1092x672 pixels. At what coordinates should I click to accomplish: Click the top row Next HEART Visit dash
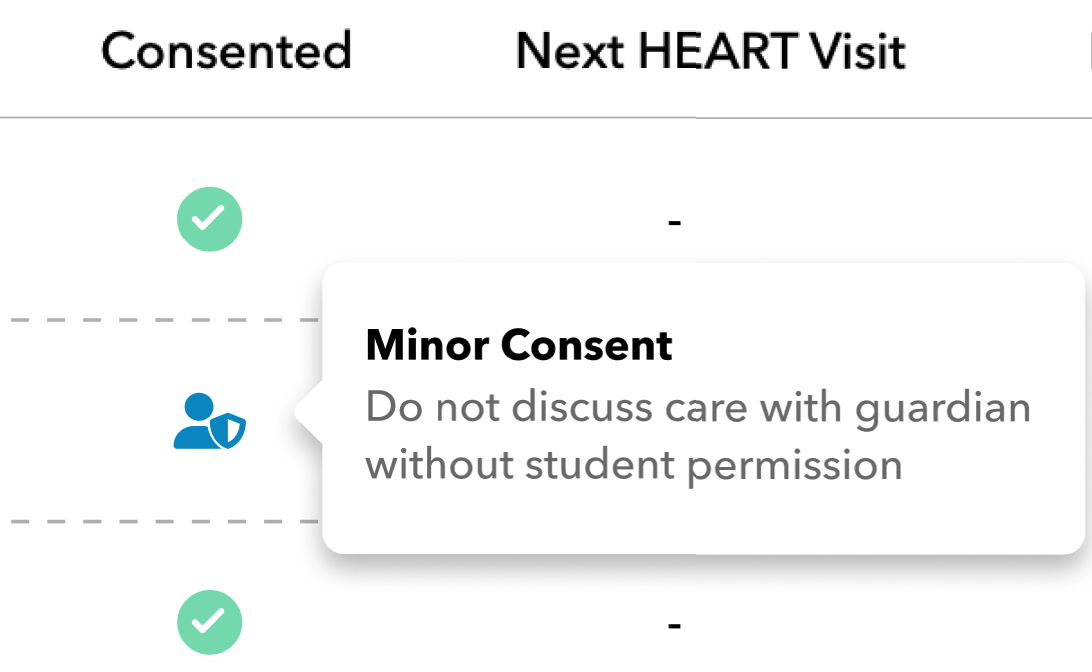pos(674,221)
